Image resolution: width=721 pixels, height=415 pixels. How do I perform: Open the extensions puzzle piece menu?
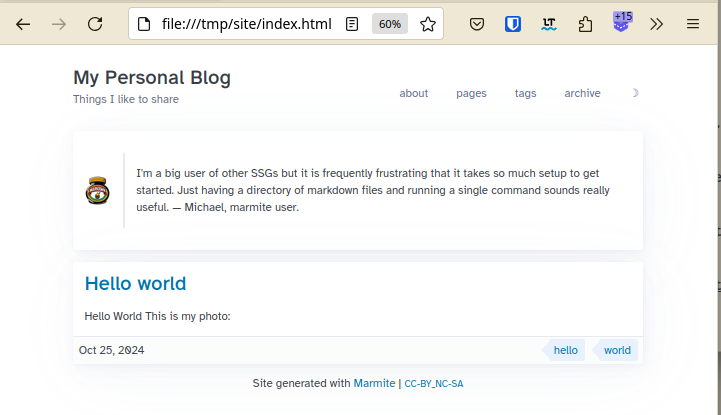tap(585, 24)
